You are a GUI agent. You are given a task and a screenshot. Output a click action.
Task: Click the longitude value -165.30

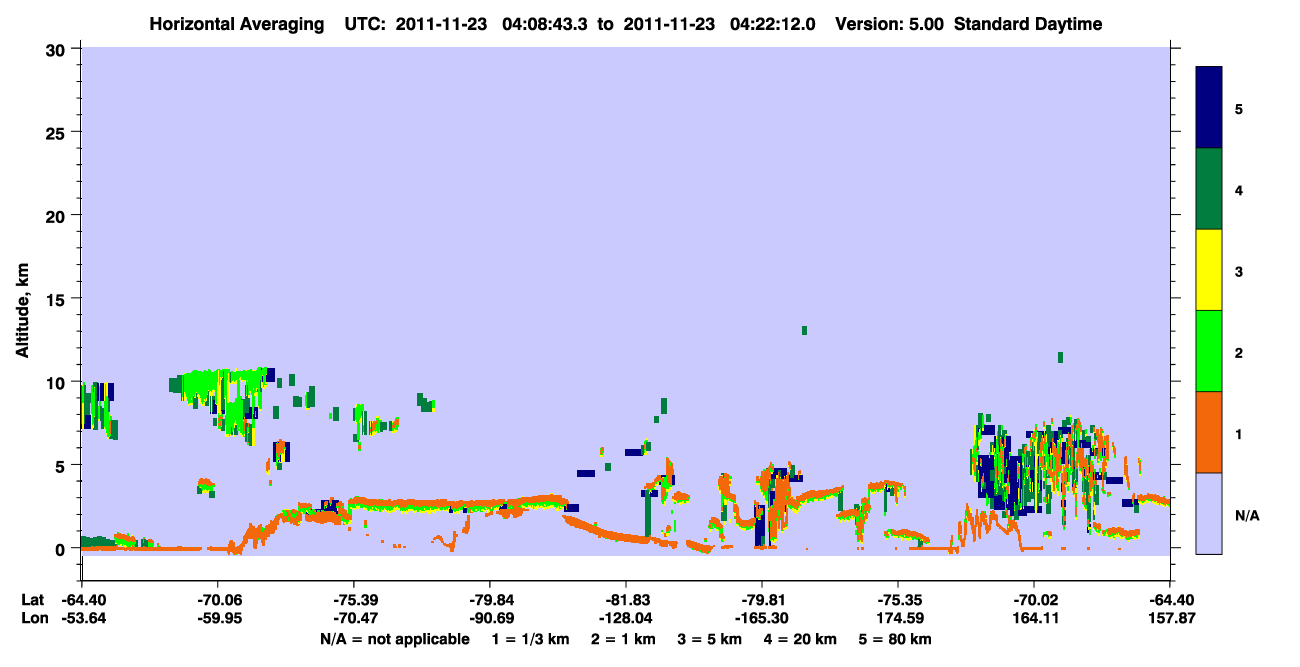coord(762,618)
